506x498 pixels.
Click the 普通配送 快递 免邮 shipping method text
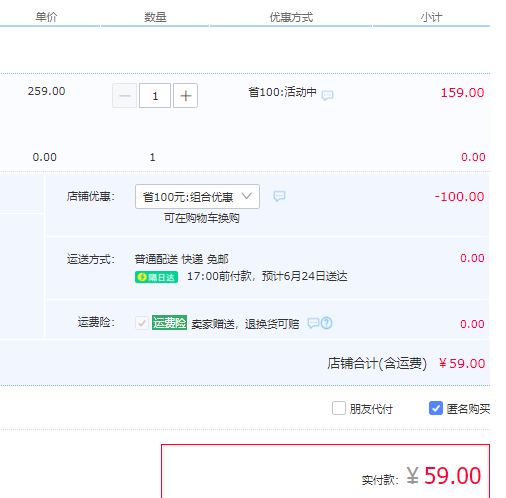tap(182, 259)
